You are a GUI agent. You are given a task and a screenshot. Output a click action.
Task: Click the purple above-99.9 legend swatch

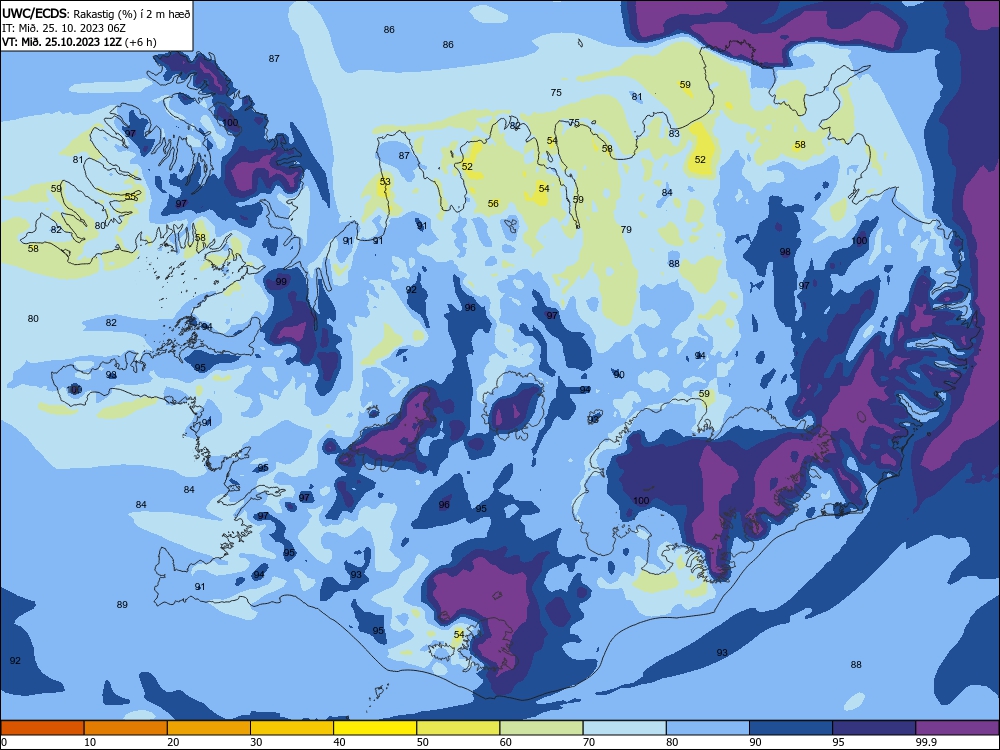[957, 728]
